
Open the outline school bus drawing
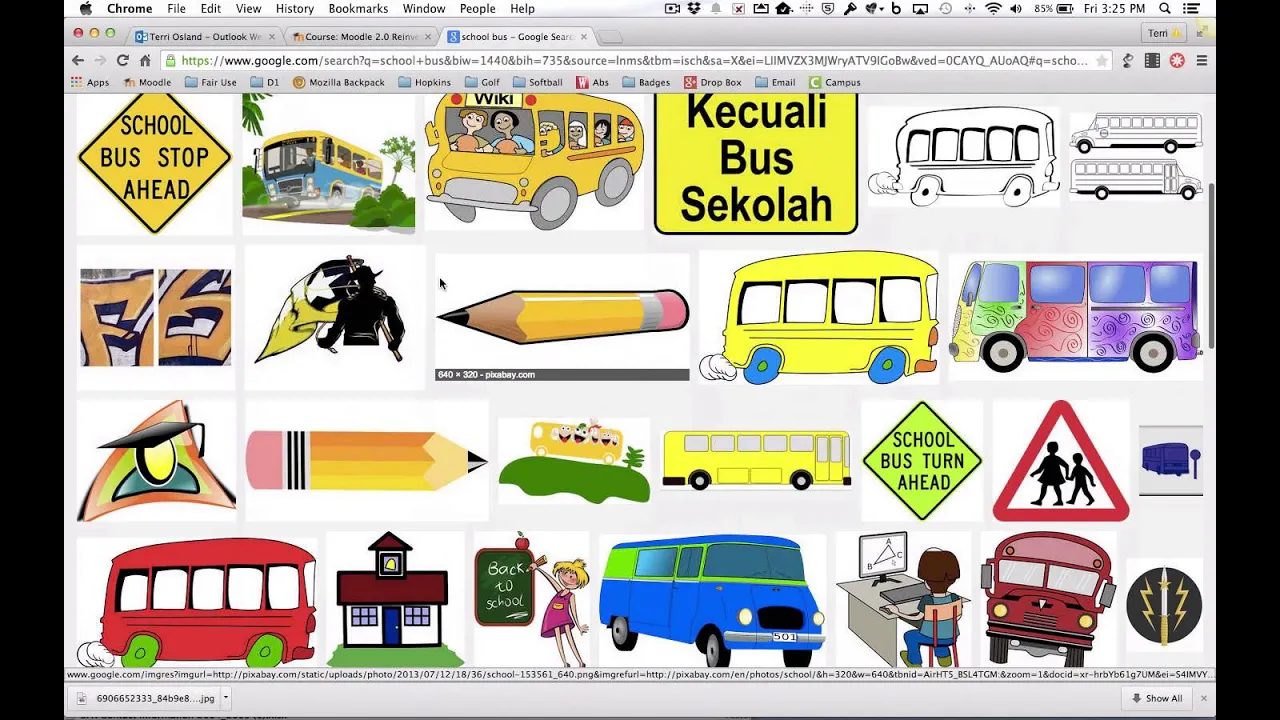(963, 157)
